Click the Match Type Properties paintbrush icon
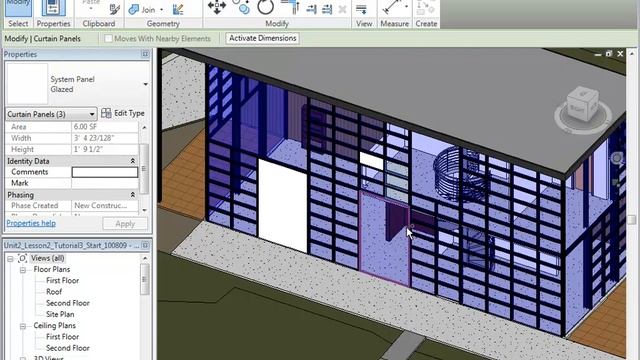 [115, 9]
